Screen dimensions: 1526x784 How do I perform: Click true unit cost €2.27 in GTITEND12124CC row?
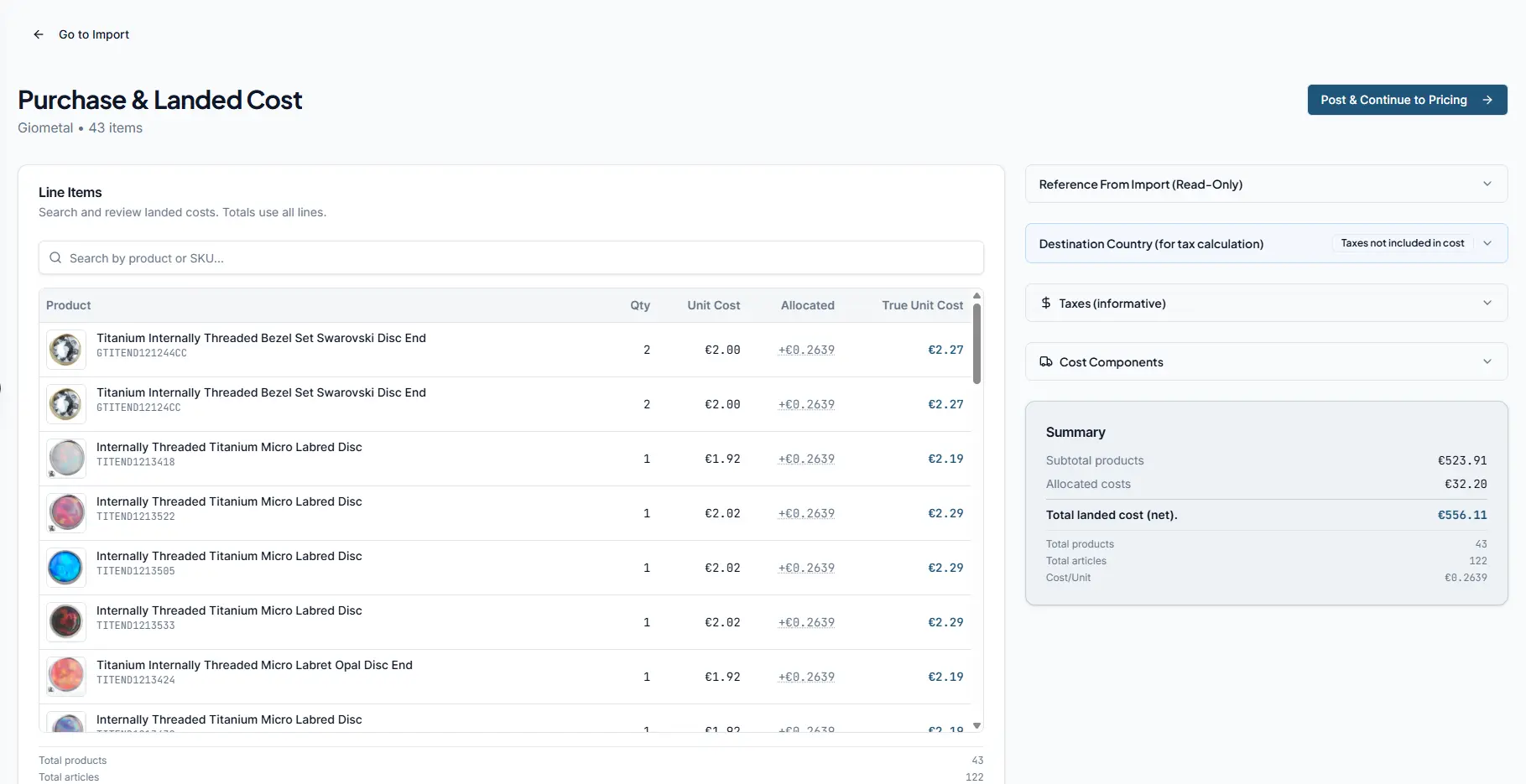click(x=945, y=404)
